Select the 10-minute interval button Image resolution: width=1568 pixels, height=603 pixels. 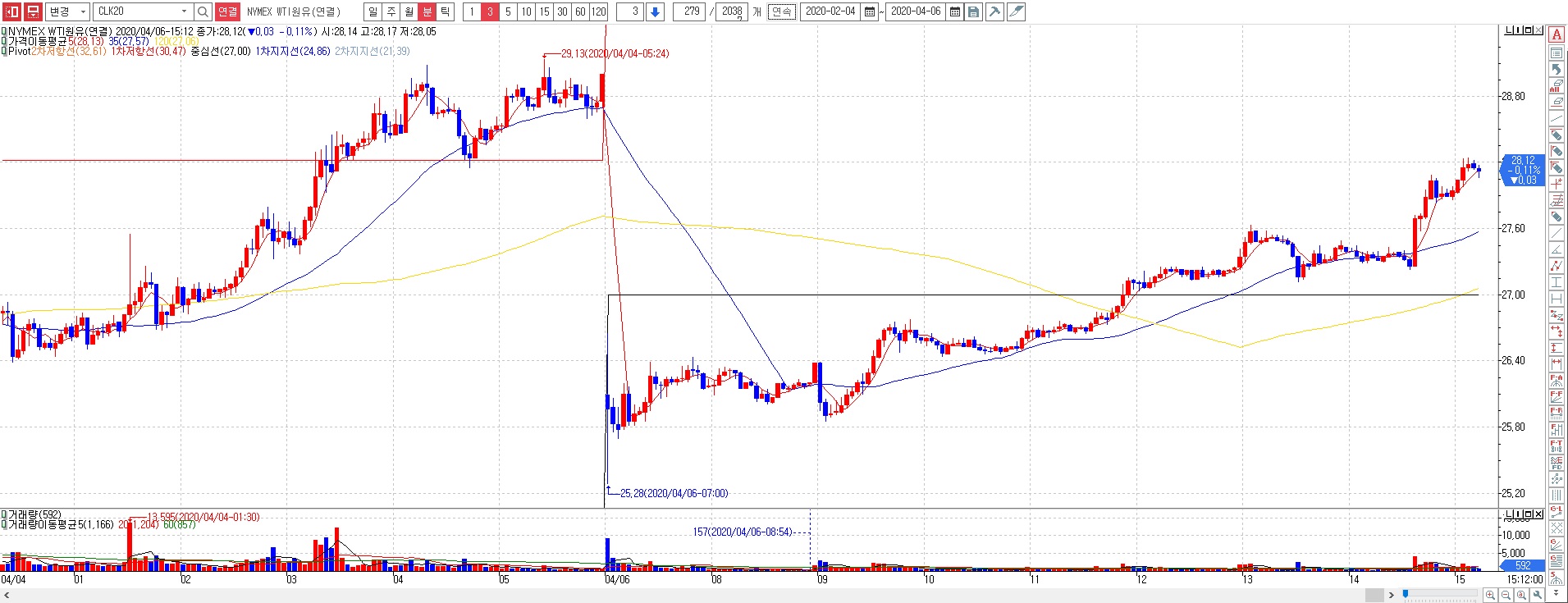526,11
